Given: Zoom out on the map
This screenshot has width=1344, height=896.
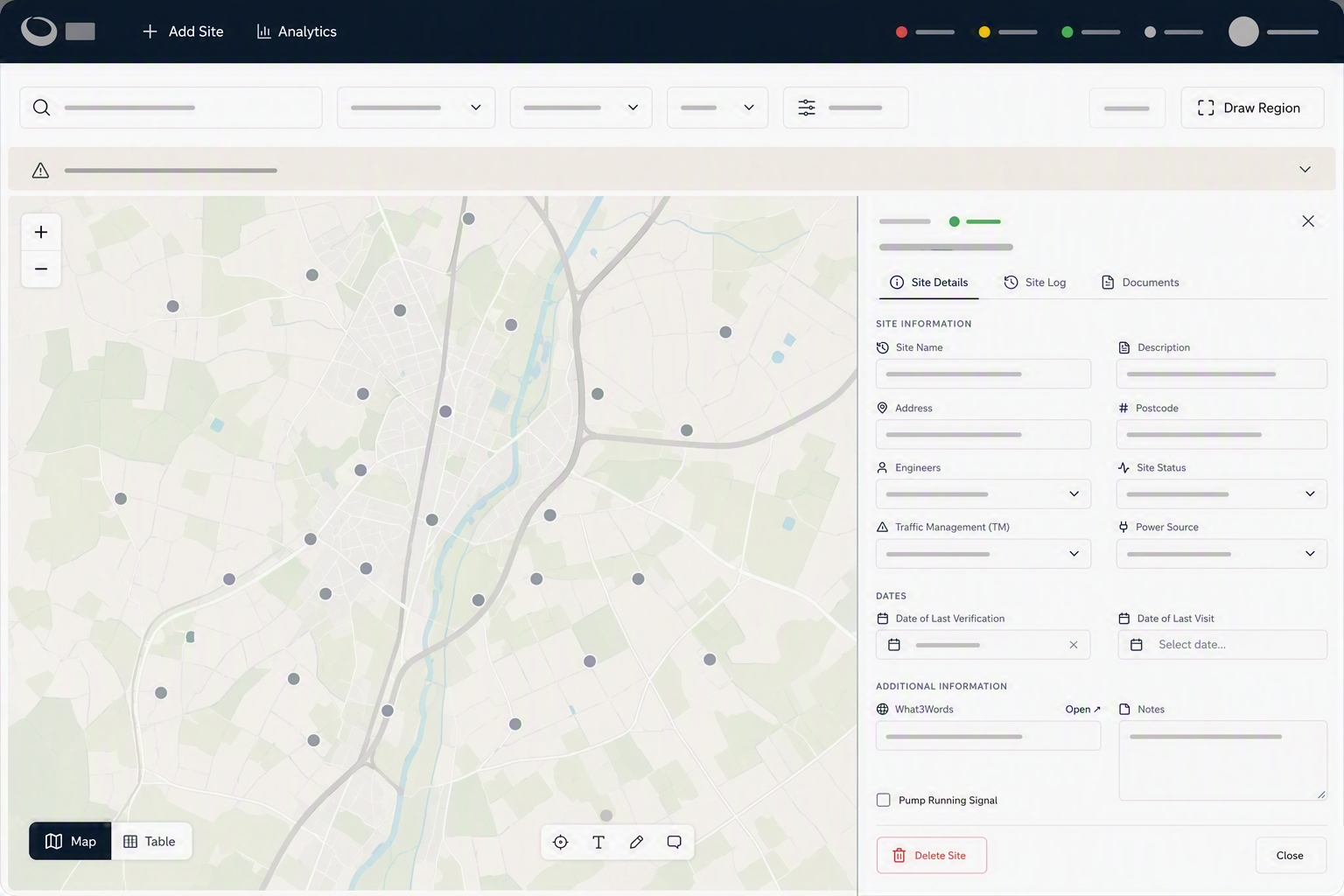Looking at the screenshot, I should 41,269.
